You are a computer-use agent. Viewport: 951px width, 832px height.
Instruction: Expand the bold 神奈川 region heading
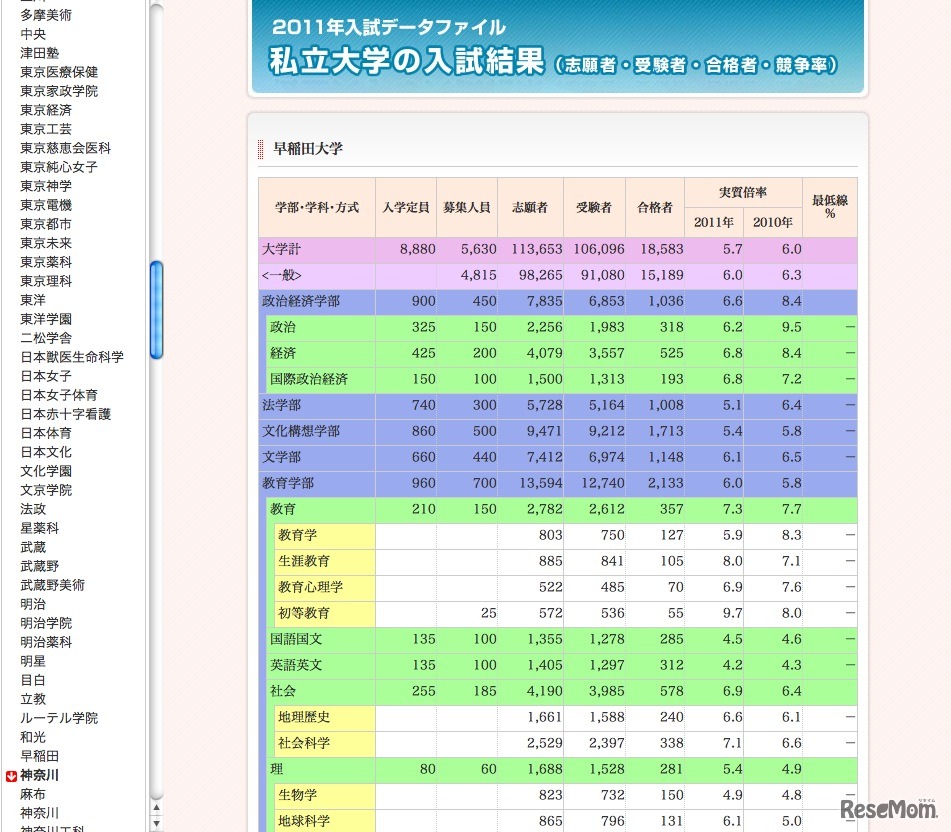pyautogui.click(x=39, y=775)
